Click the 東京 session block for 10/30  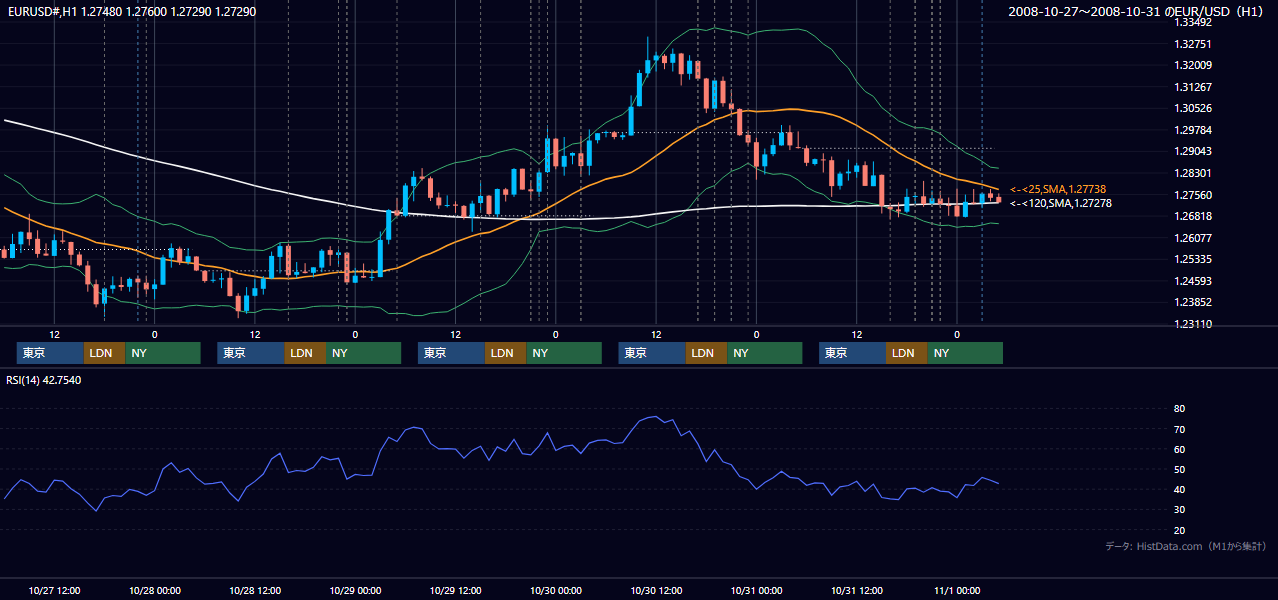pyautogui.click(x=652, y=353)
